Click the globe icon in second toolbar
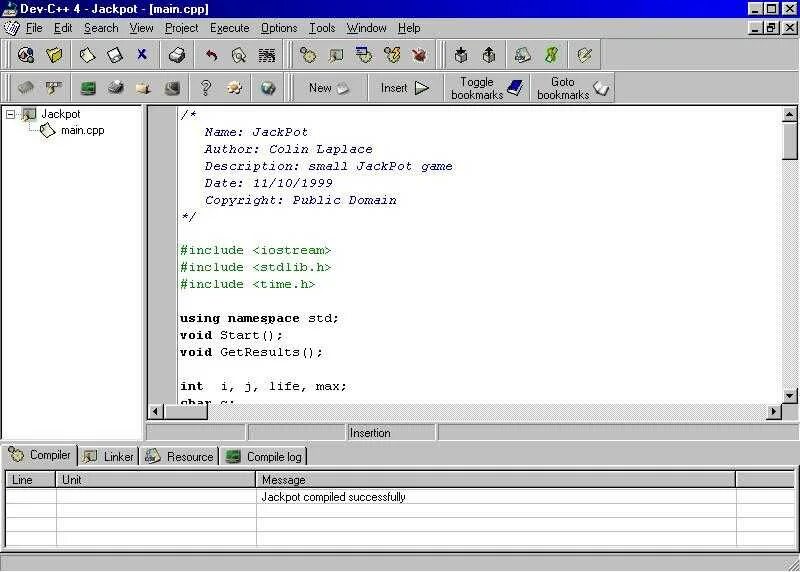This screenshot has height=572, width=800. [268, 88]
